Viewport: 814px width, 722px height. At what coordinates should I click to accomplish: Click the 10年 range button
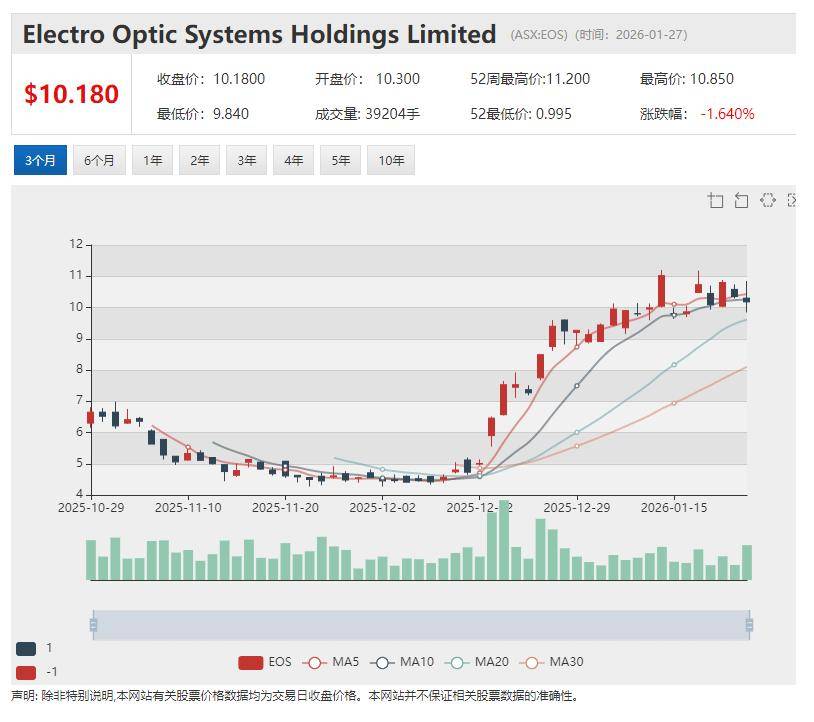click(x=390, y=160)
